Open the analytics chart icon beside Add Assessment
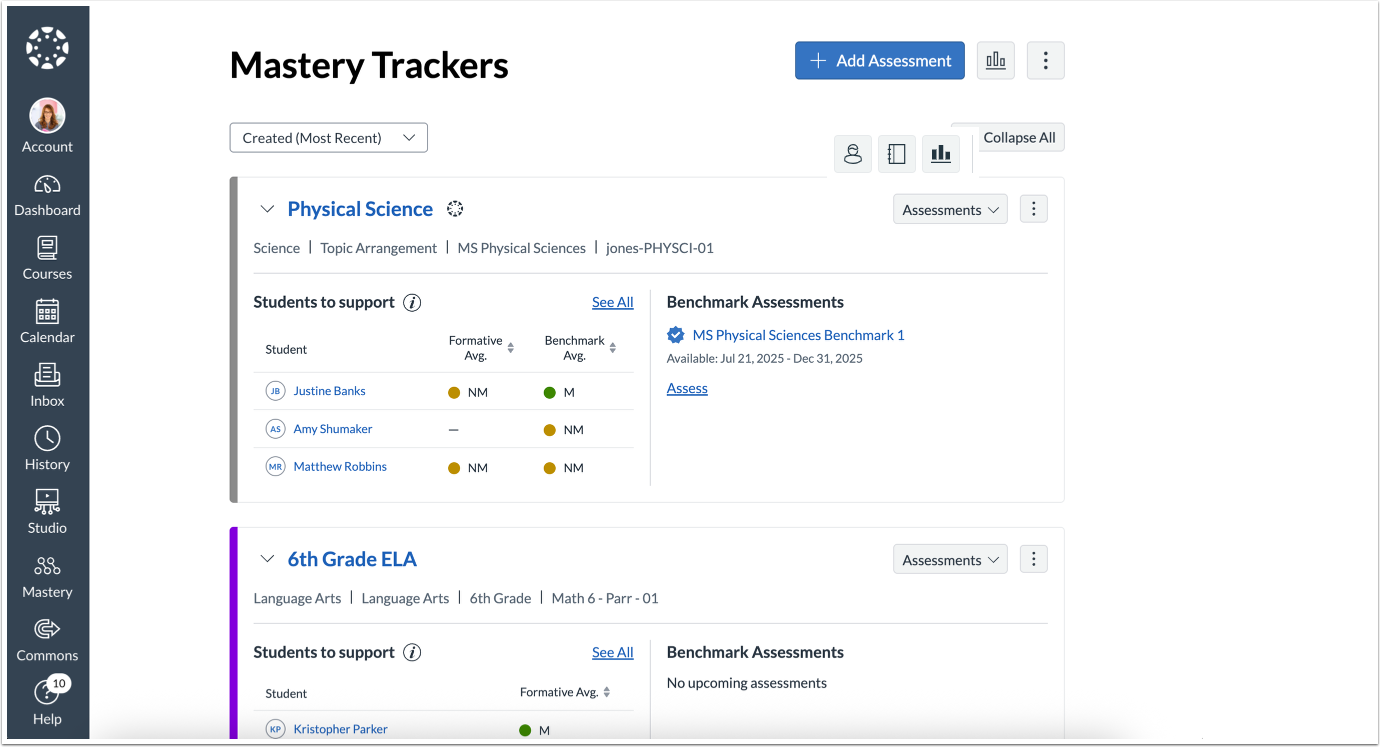The image size is (1380, 747). point(995,60)
